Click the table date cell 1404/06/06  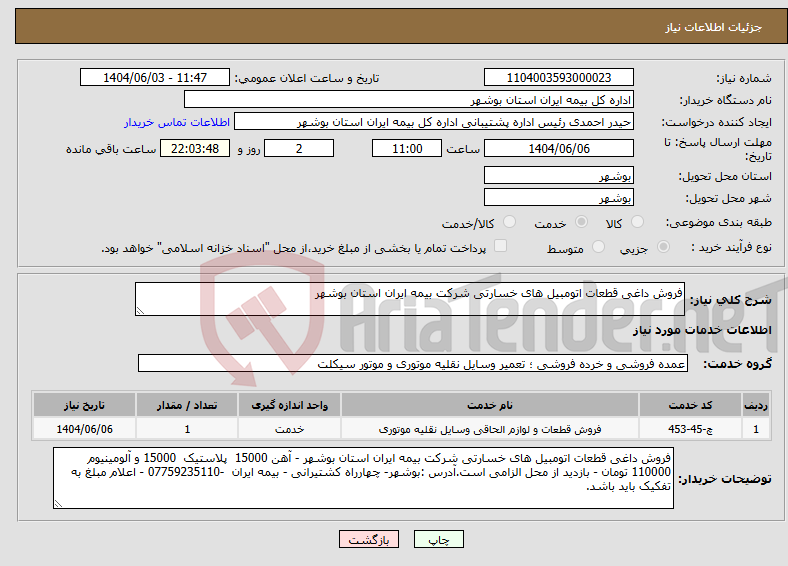coord(84,429)
